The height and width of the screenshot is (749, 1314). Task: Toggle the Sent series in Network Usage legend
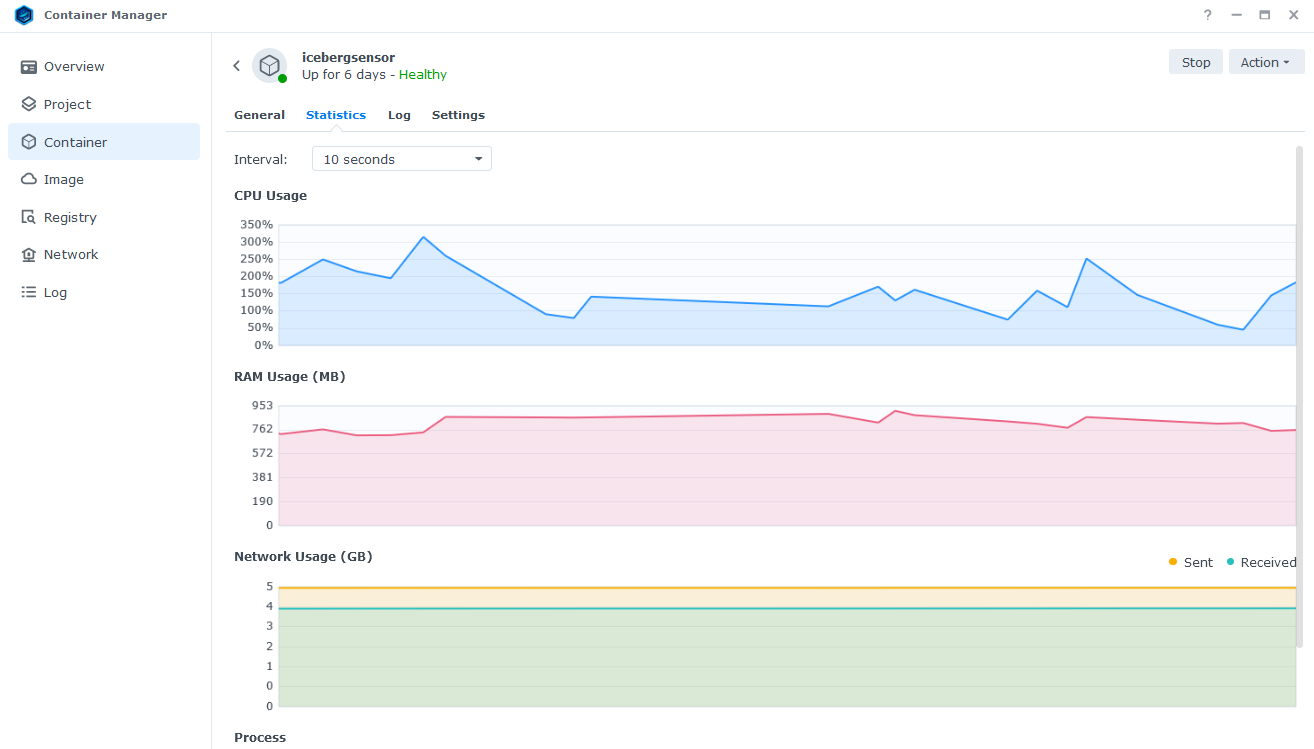coord(1190,562)
